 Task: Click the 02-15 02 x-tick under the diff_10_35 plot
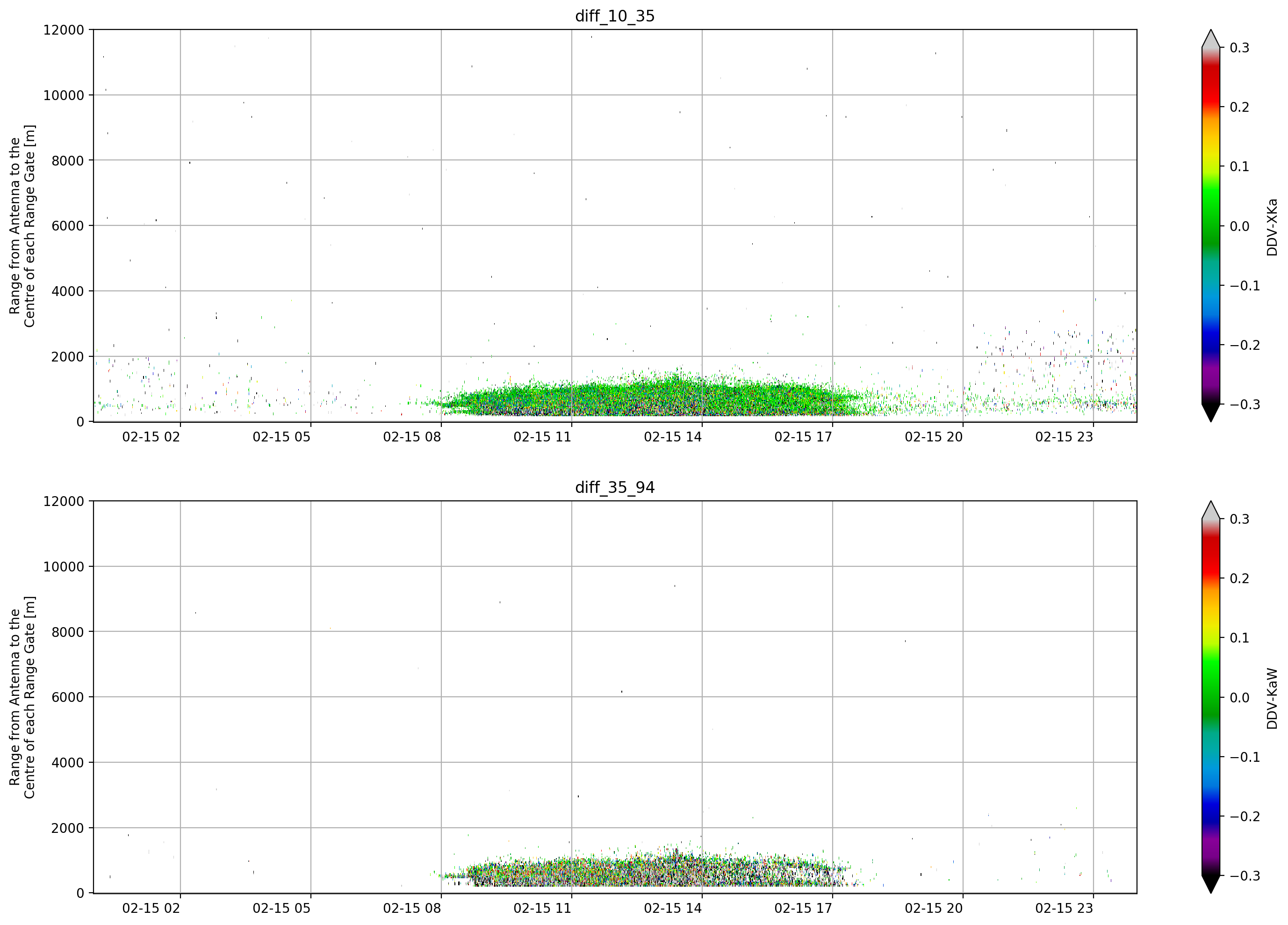pyautogui.click(x=151, y=437)
